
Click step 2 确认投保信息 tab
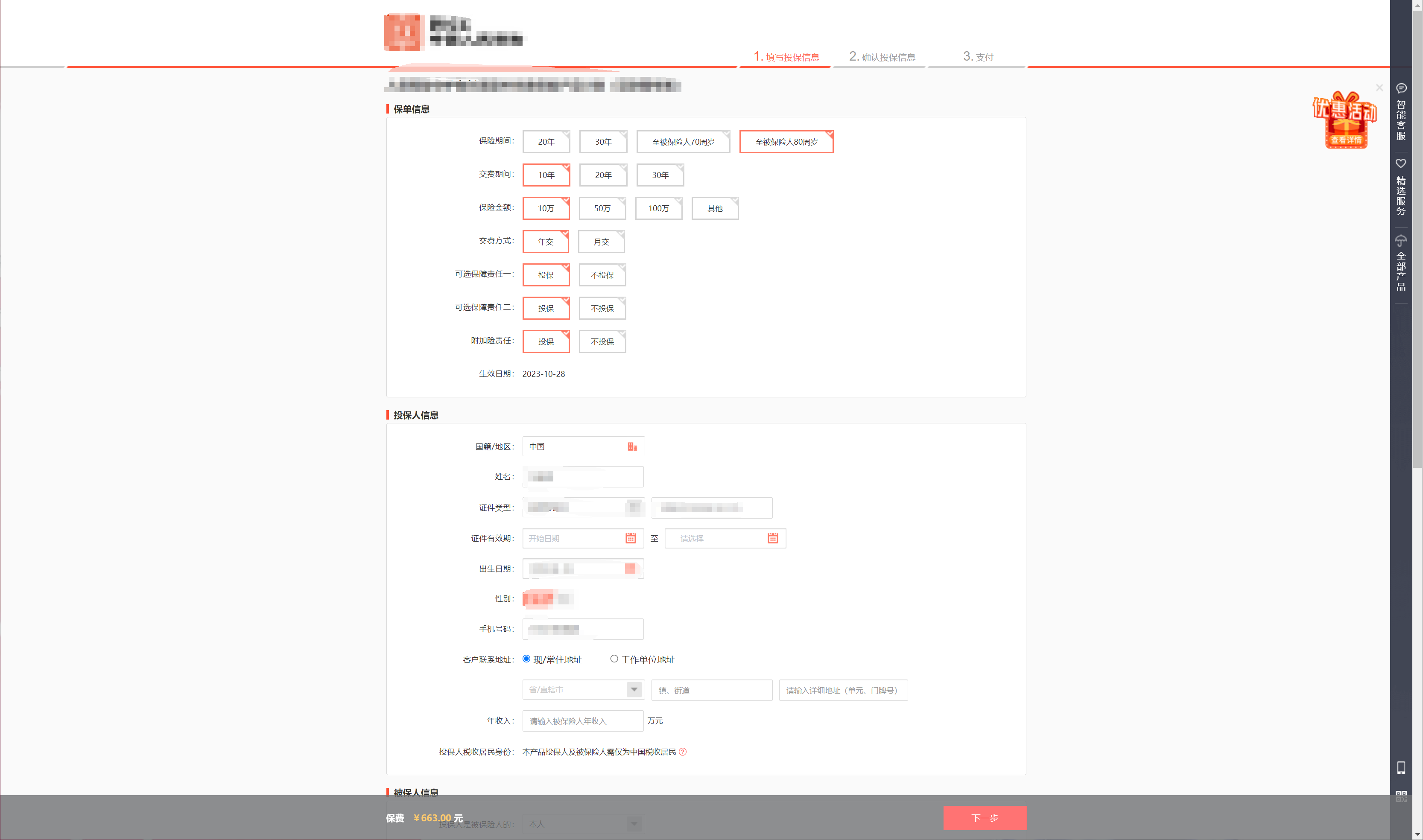pyautogui.click(x=882, y=57)
